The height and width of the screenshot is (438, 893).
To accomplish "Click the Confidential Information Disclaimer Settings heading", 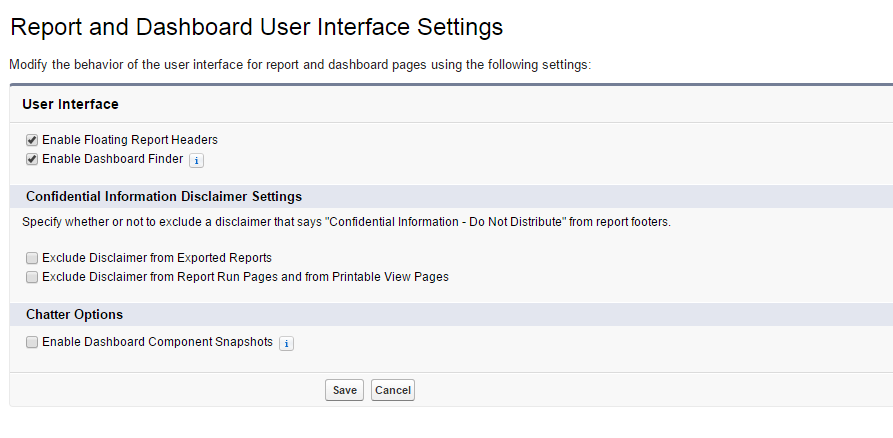I will pyautogui.click(x=164, y=196).
